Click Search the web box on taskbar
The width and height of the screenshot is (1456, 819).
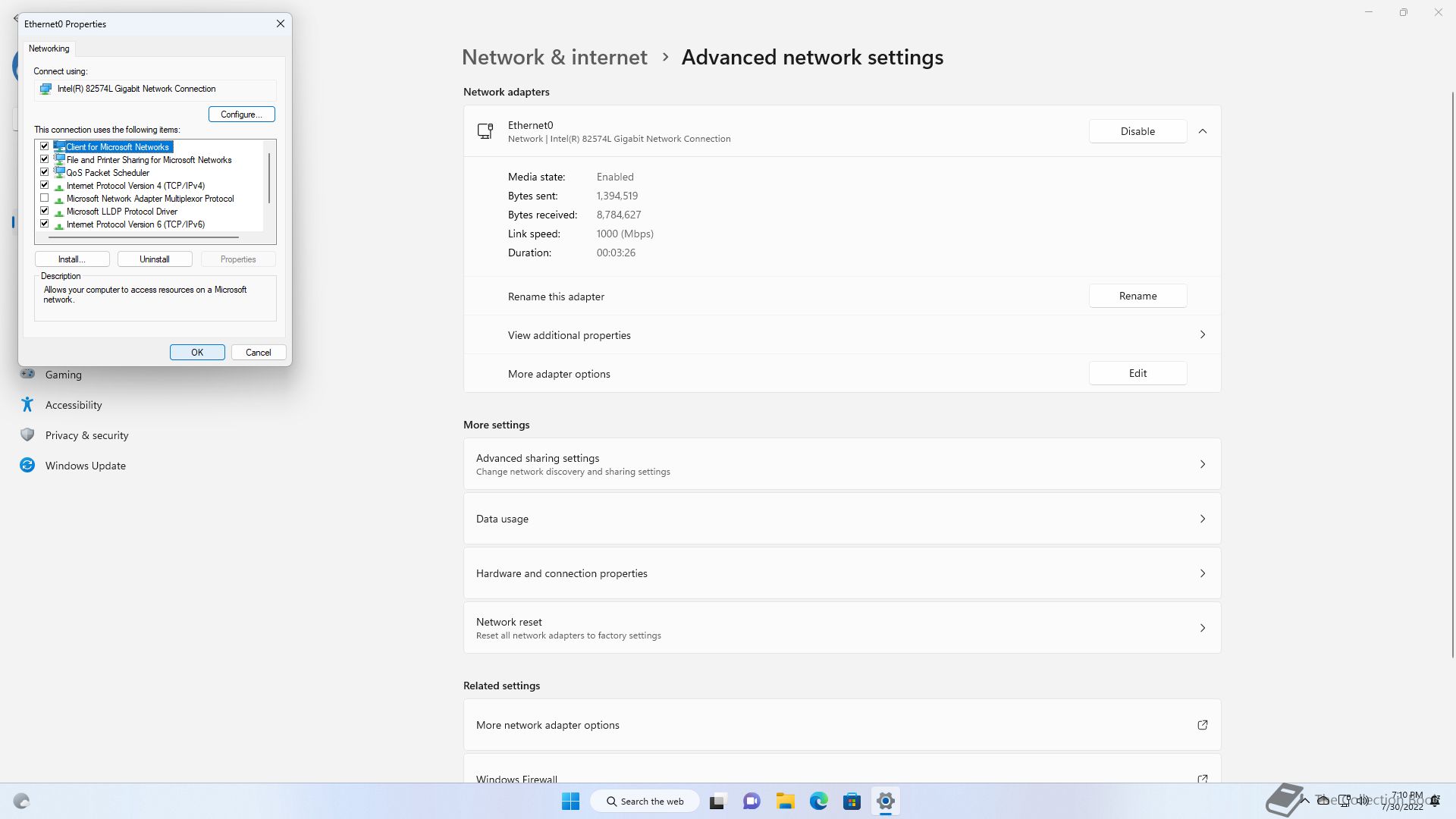645,801
